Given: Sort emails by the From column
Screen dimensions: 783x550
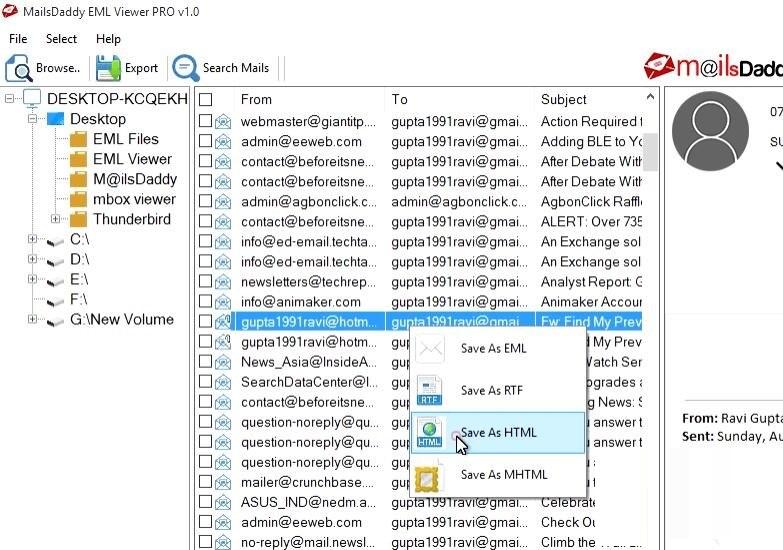Looking at the screenshot, I should [256, 99].
